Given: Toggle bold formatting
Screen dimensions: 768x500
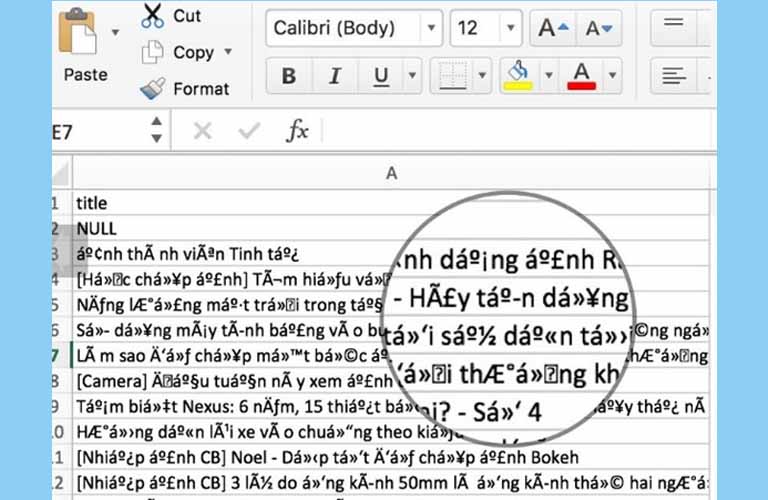Looking at the screenshot, I should (288, 76).
